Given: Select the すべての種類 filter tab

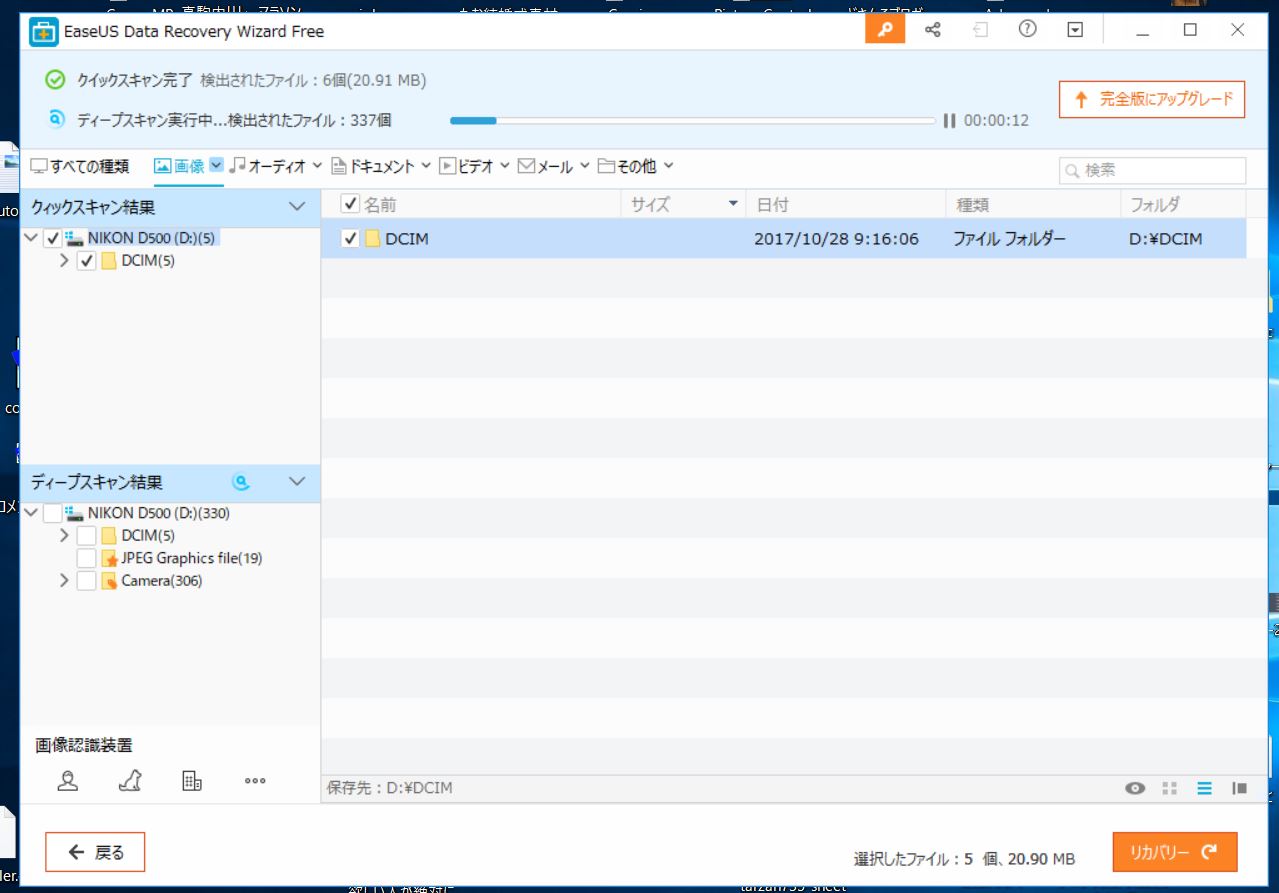Looking at the screenshot, I should pos(80,166).
